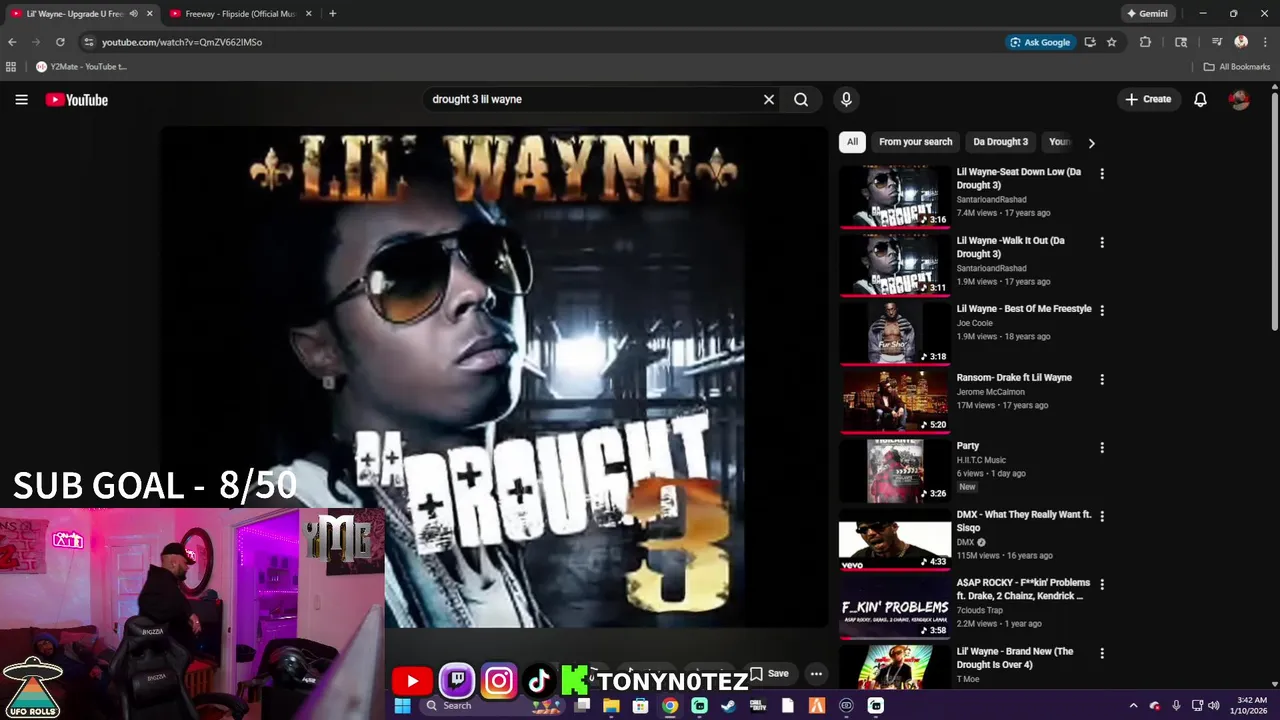Open a new Chrome tab
The height and width of the screenshot is (720, 1280).
(x=332, y=14)
